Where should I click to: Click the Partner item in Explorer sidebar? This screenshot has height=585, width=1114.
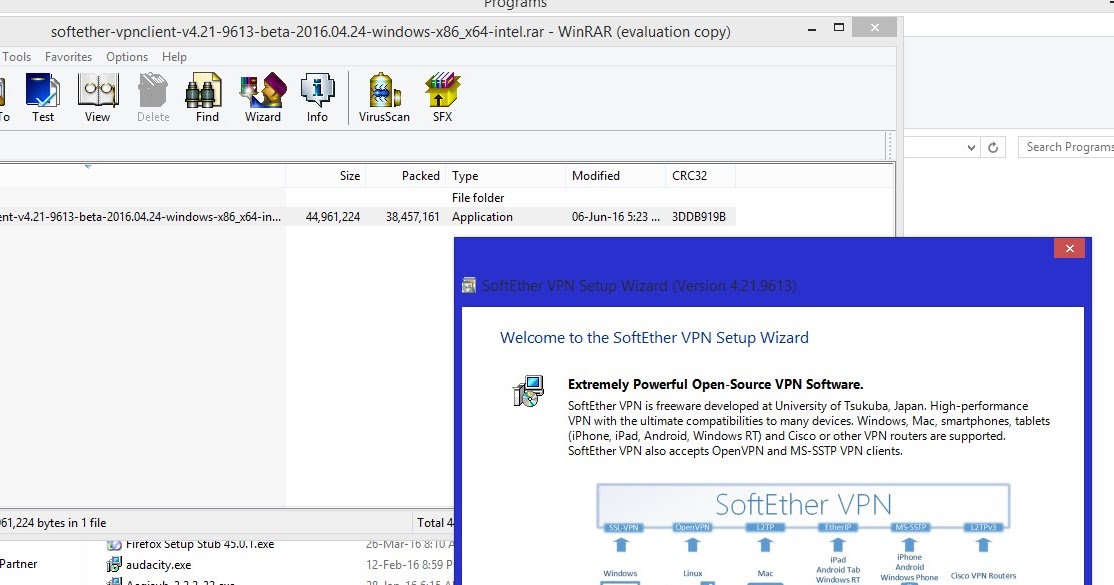[x=18, y=564]
